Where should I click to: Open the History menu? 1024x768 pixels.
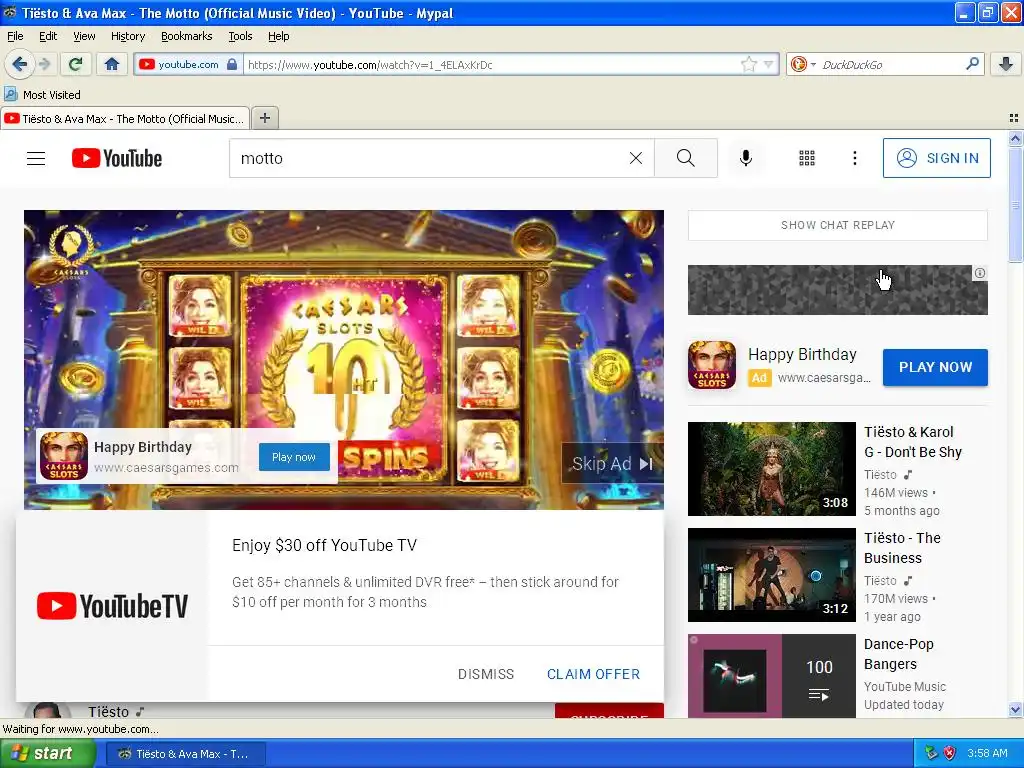click(127, 36)
